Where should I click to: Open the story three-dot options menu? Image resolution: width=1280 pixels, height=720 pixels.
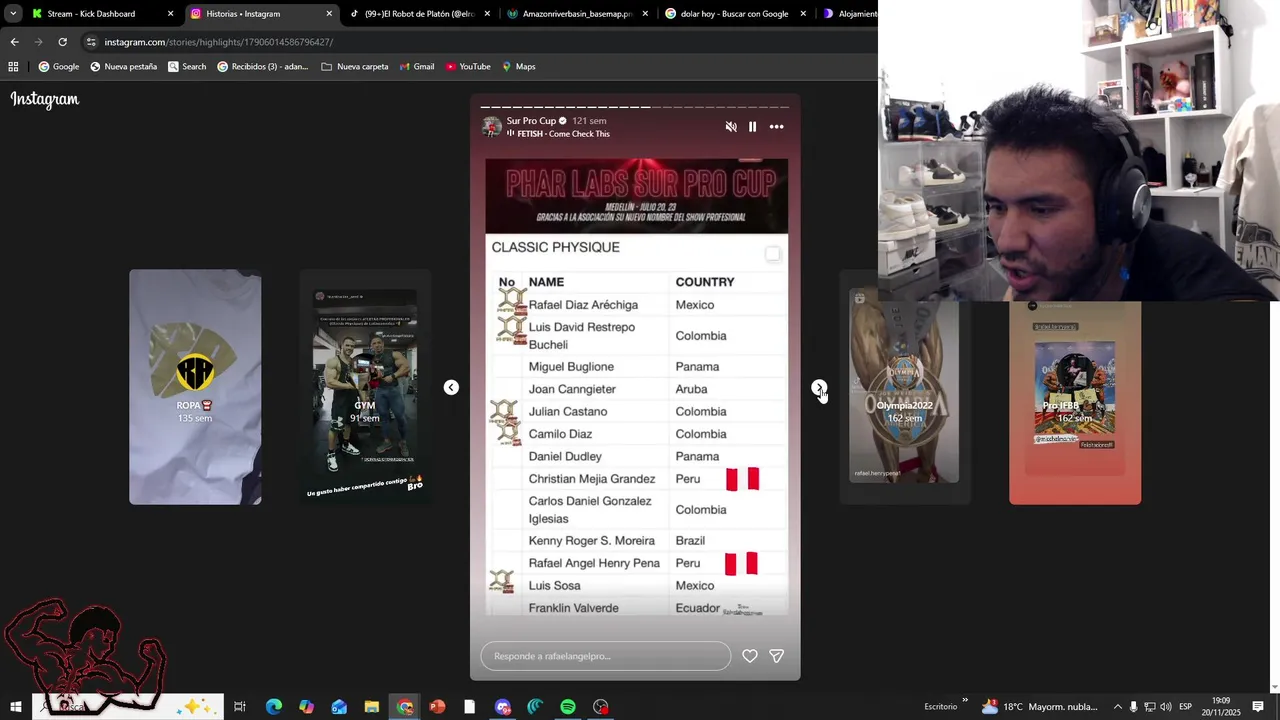(777, 127)
